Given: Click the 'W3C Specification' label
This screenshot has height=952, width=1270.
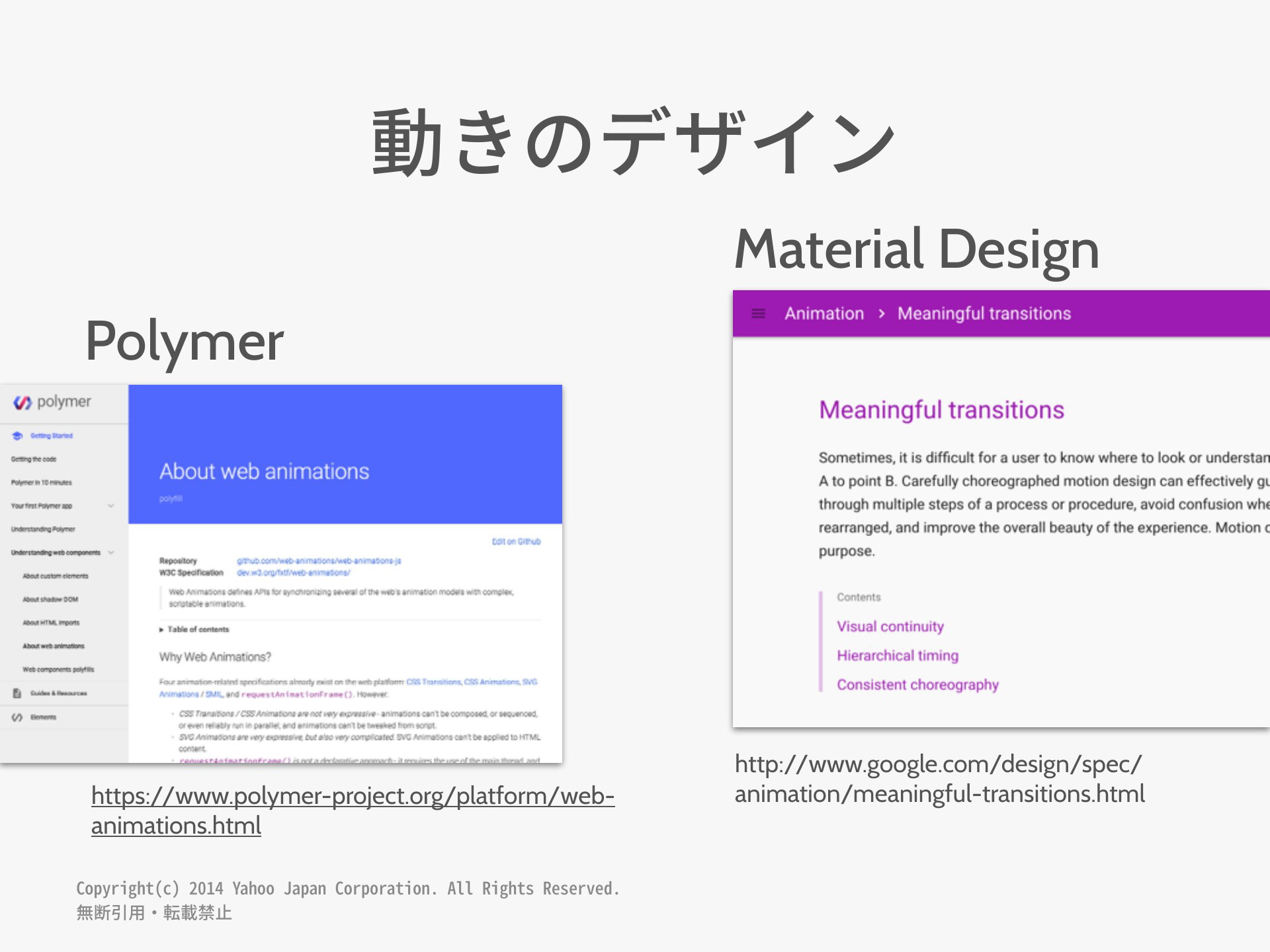Looking at the screenshot, I should 191,573.
